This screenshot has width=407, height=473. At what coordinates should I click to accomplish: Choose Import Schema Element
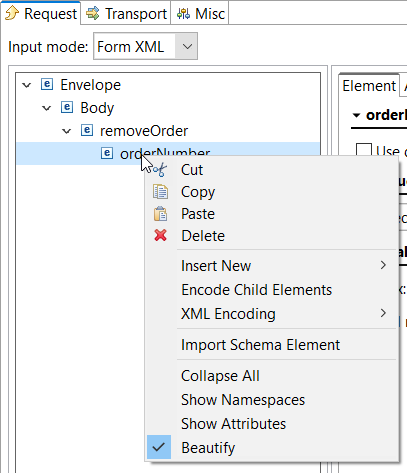(260, 345)
